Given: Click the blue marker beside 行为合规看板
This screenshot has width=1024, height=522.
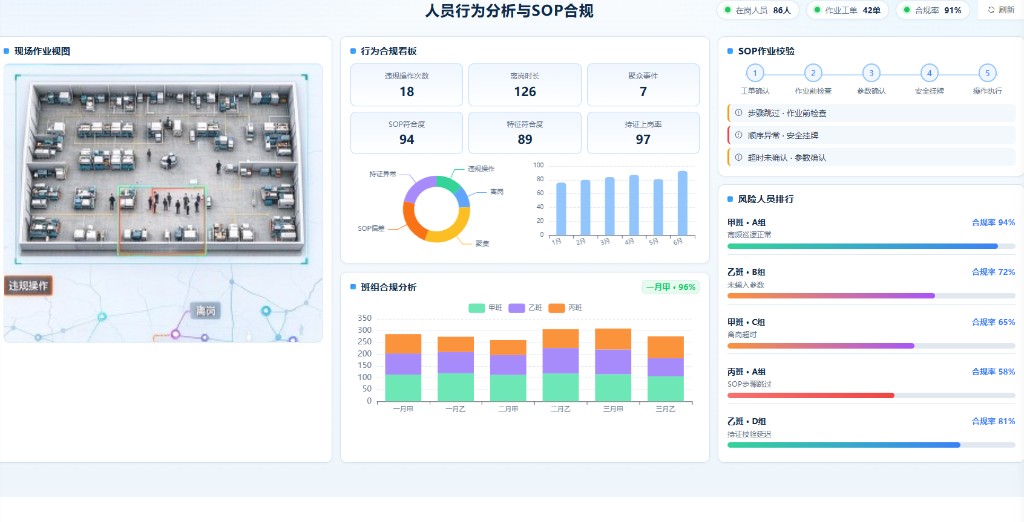Looking at the screenshot, I should pos(353,51).
